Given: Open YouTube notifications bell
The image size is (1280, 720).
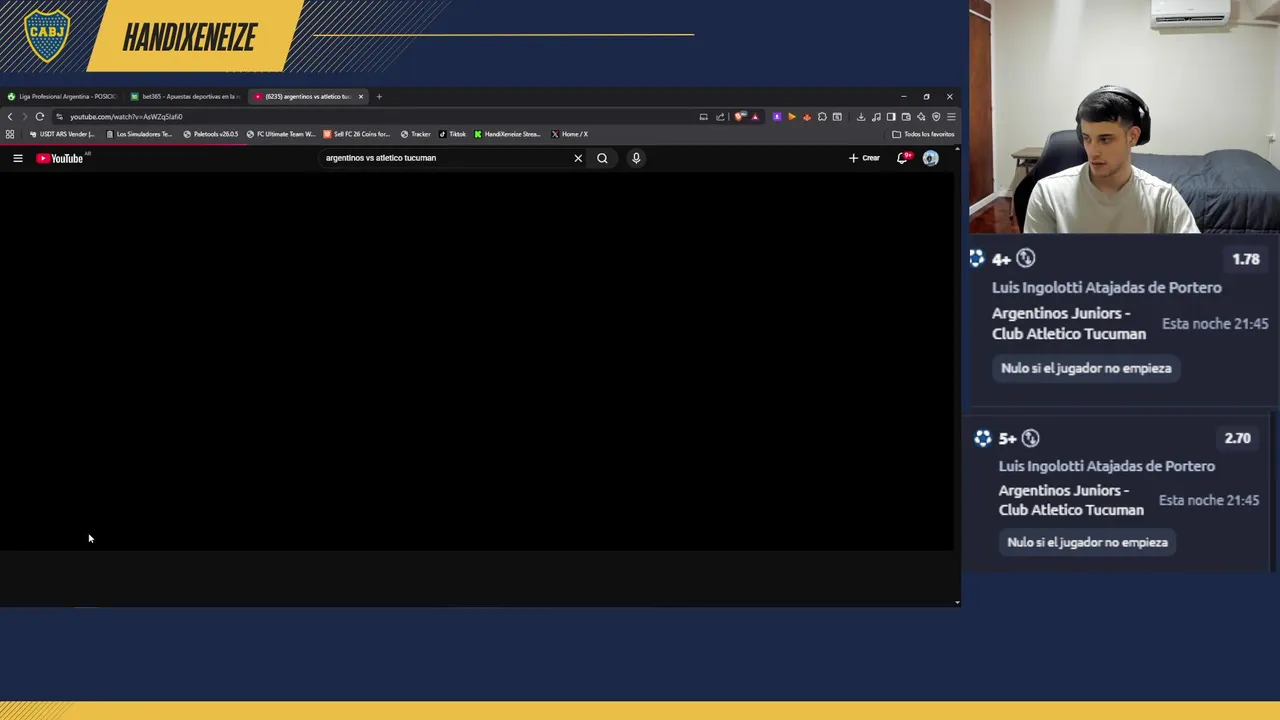Looking at the screenshot, I should pyautogui.click(x=903, y=158).
